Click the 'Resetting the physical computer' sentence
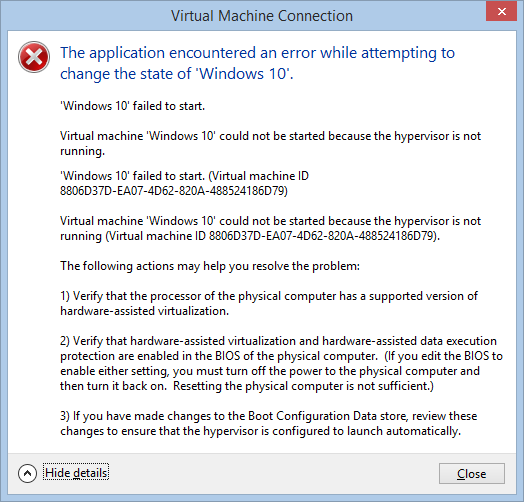 tap(303, 386)
